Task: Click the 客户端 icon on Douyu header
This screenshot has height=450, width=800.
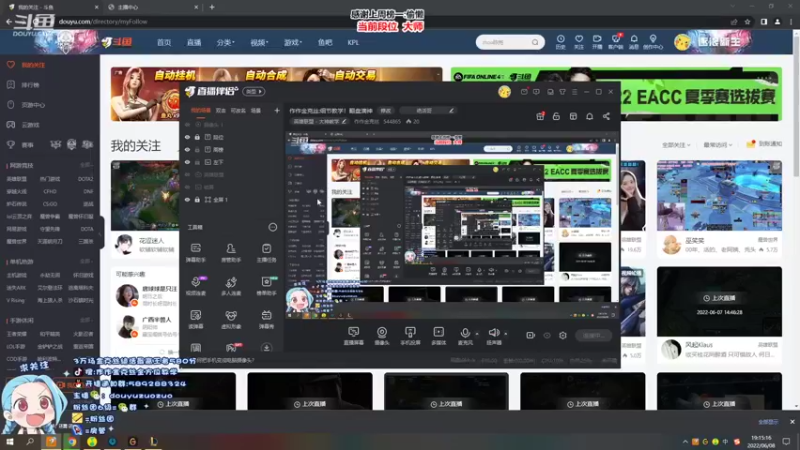Action: (615, 42)
